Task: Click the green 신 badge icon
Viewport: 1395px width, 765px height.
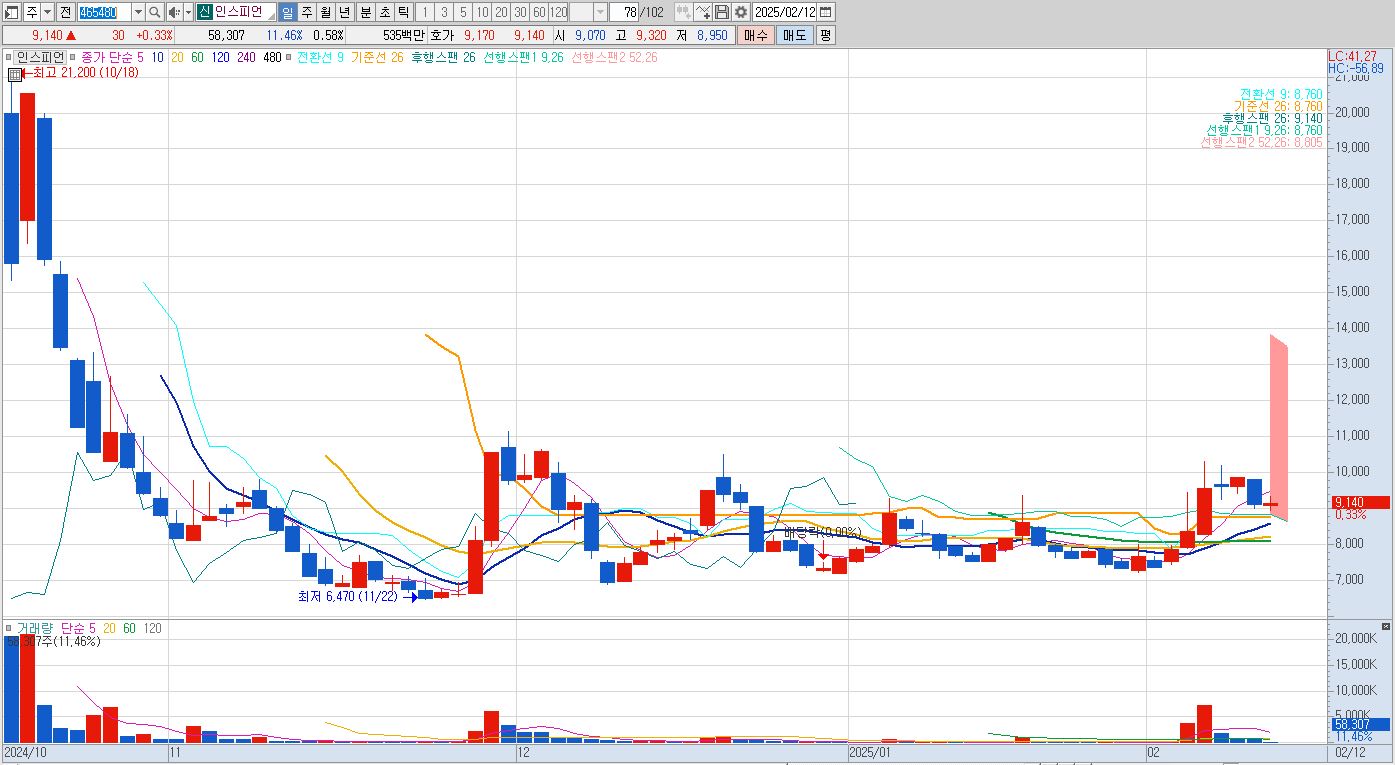Action: click(204, 12)
